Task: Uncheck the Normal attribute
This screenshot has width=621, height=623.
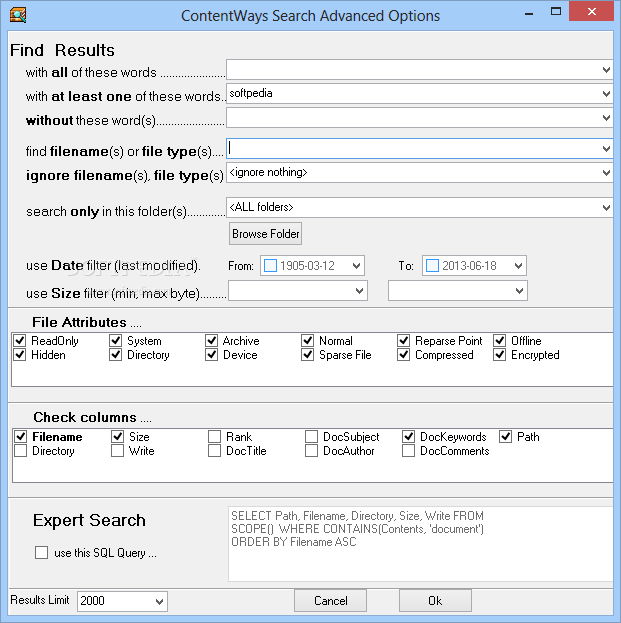Action: tap(308, 341)
